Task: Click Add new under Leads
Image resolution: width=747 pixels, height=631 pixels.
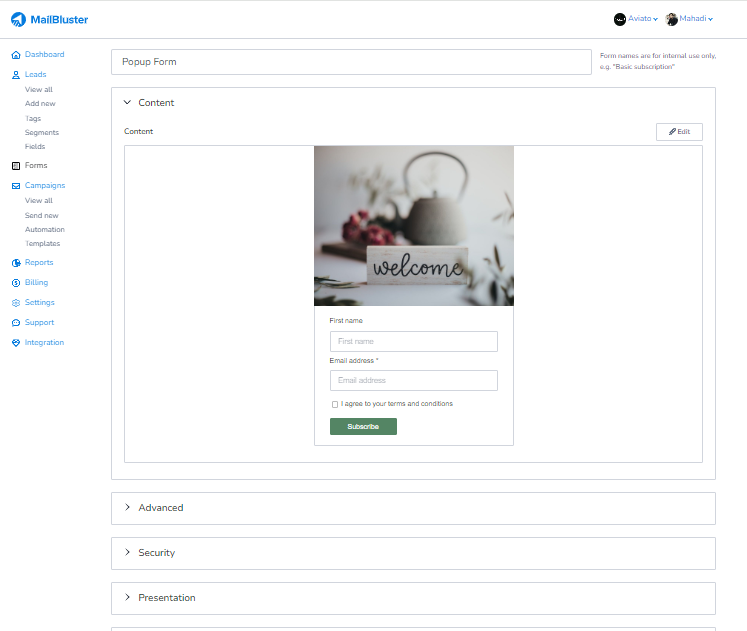Action: click(x=40, y=103)
